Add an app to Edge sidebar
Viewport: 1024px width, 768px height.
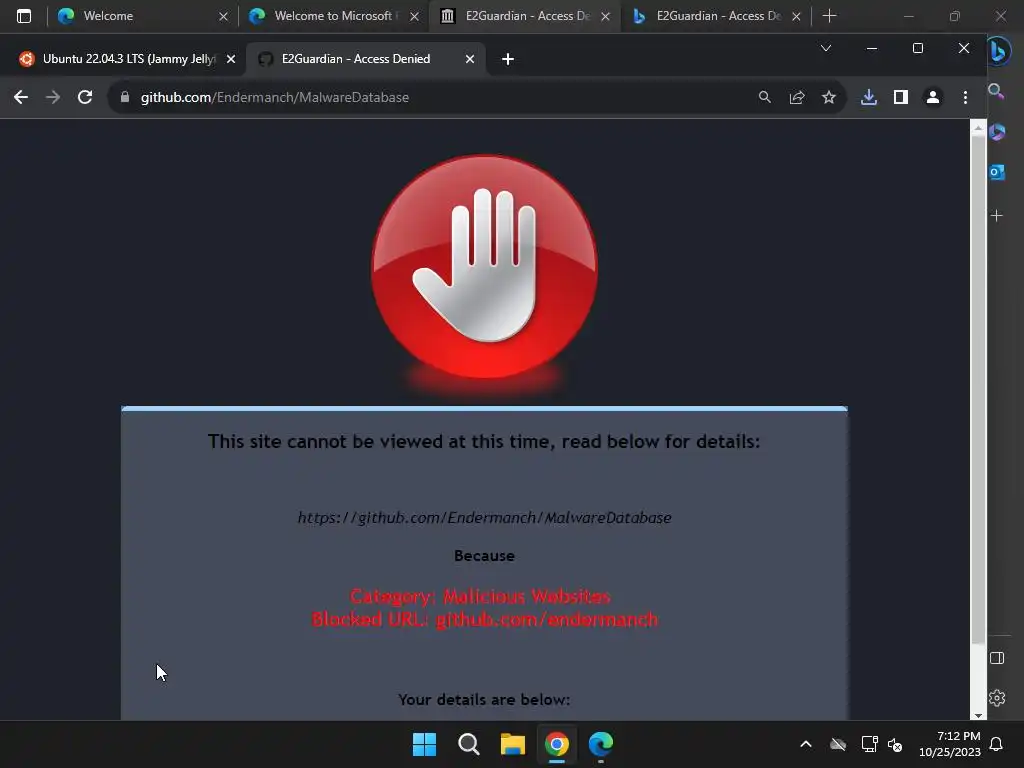click(x=997, y=216)
